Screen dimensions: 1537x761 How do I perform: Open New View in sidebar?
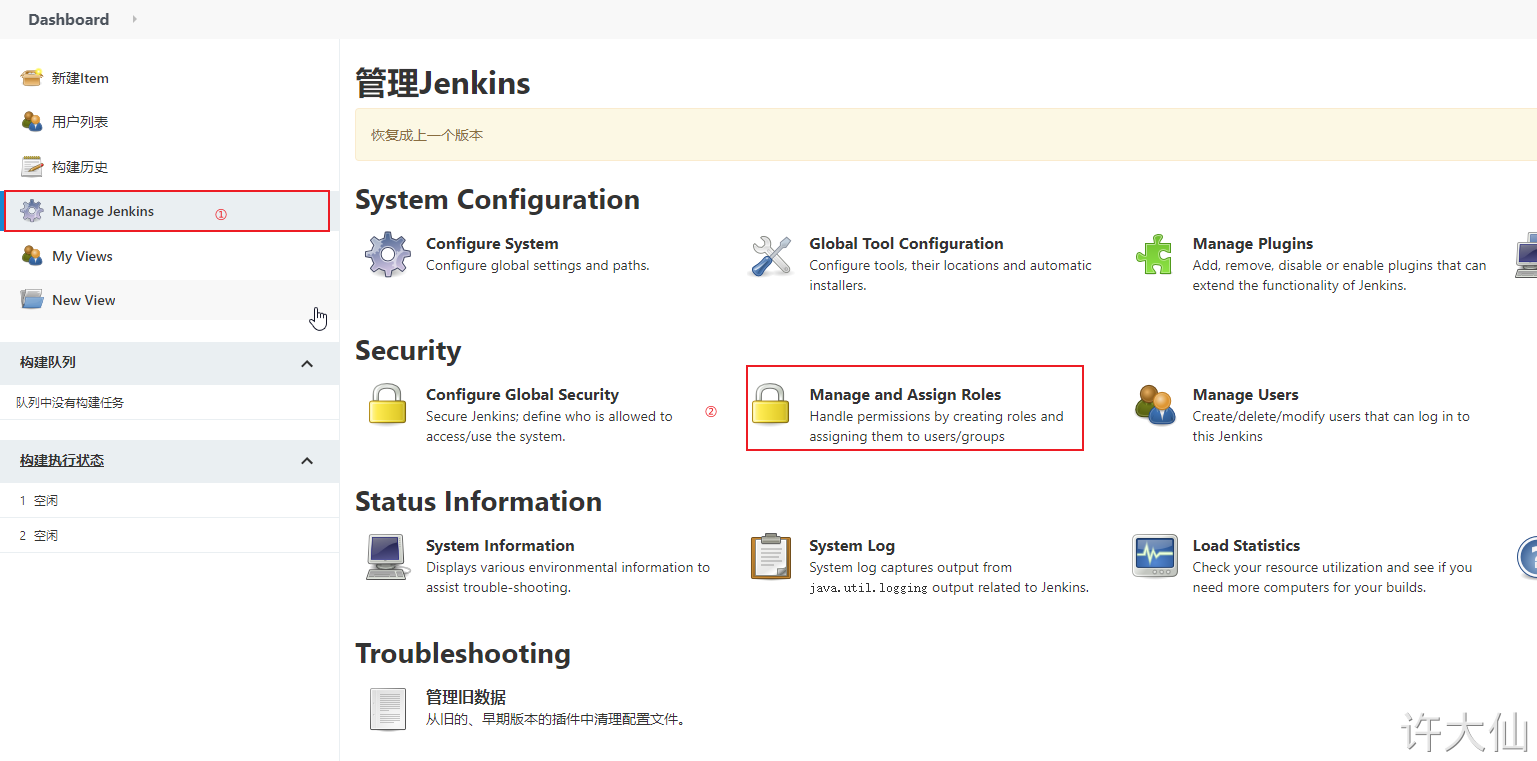[84, 300]
